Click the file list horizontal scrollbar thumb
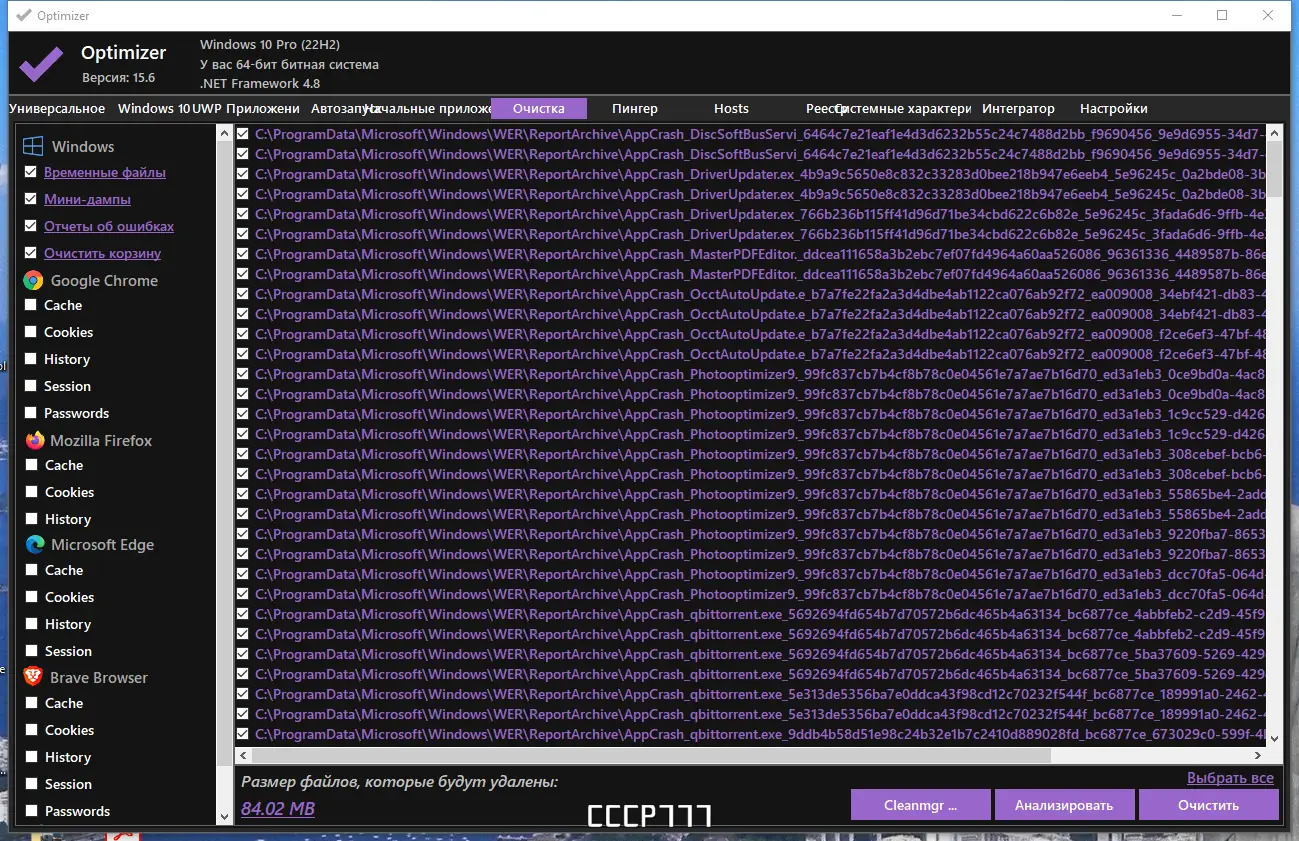Image resolution: width=1299 pixels, height=841 pixels. pyautogui.click(x=651, y=755)
